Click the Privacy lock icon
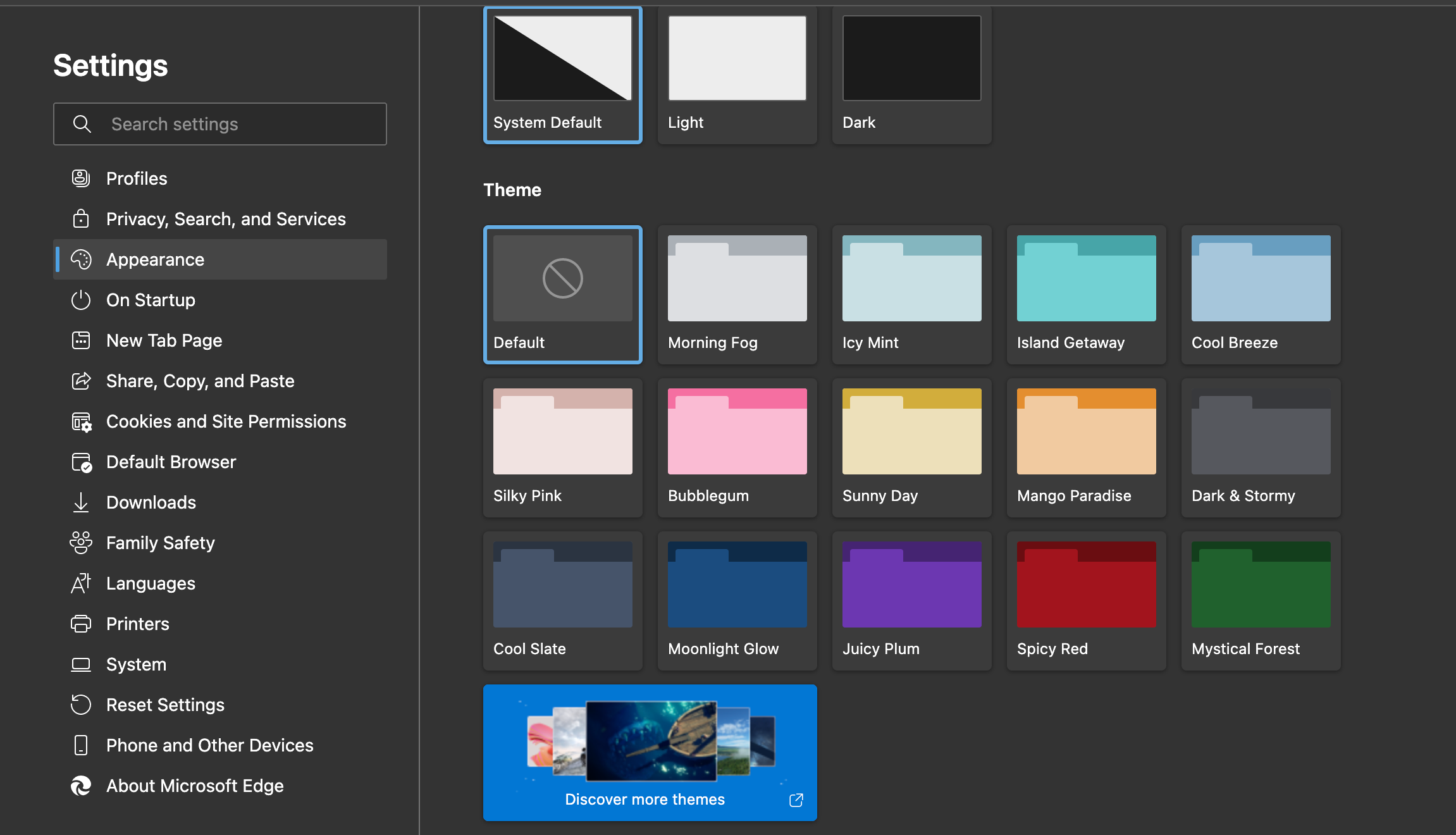This screenshot has width=1456, height=835. [81, 219]
